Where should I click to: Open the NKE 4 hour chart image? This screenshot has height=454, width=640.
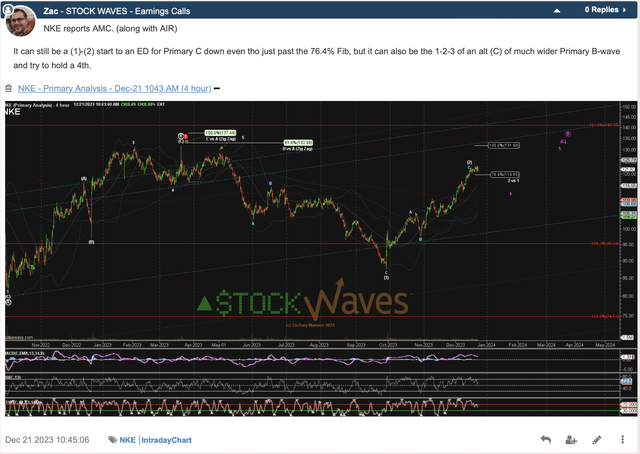tap(321, 258)
